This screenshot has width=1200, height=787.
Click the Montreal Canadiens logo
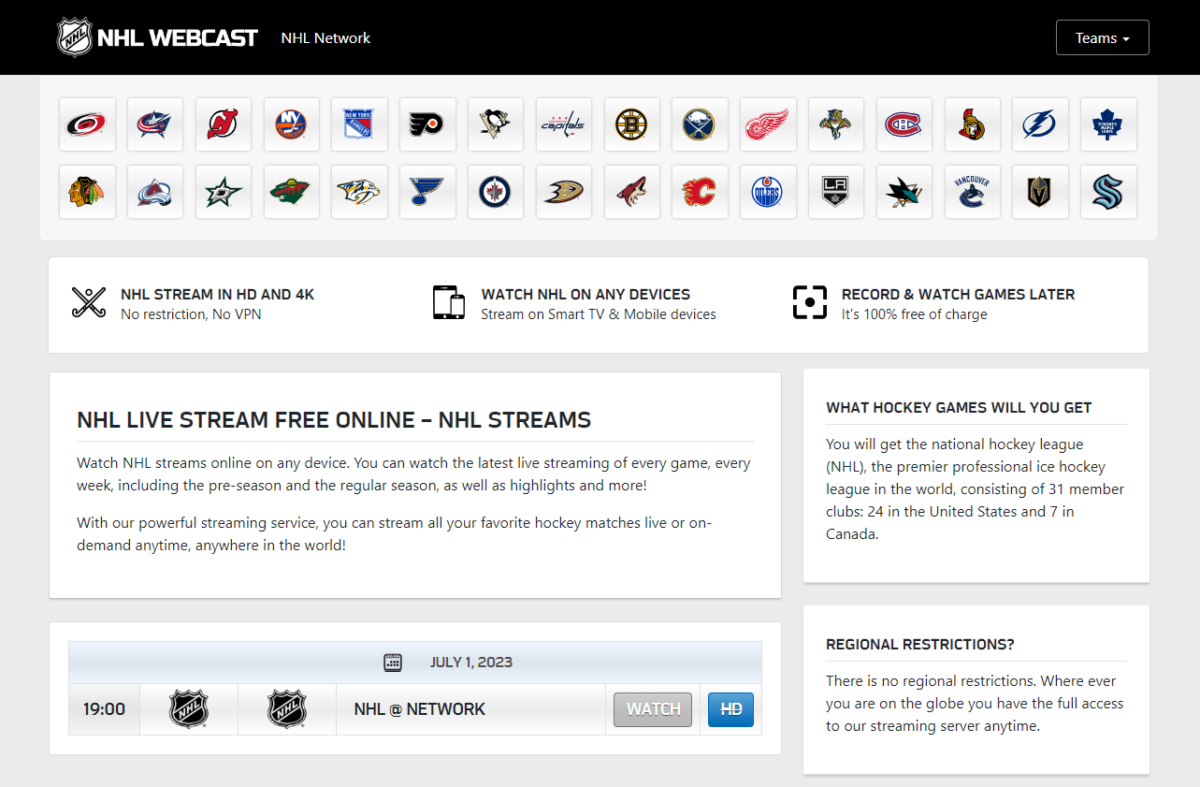point(904,124)
